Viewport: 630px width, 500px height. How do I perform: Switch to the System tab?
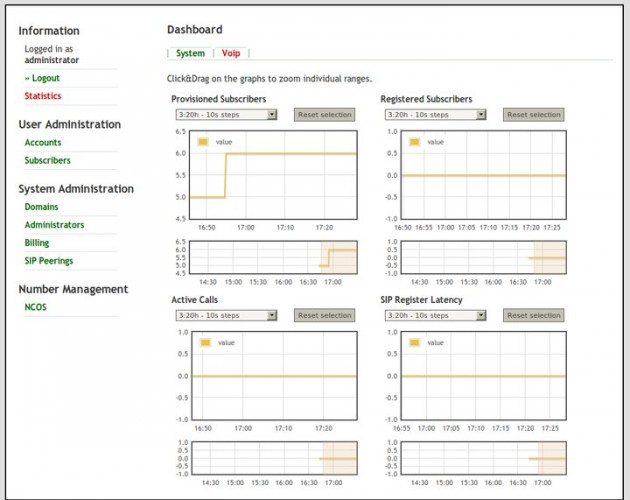coord(190,53)
